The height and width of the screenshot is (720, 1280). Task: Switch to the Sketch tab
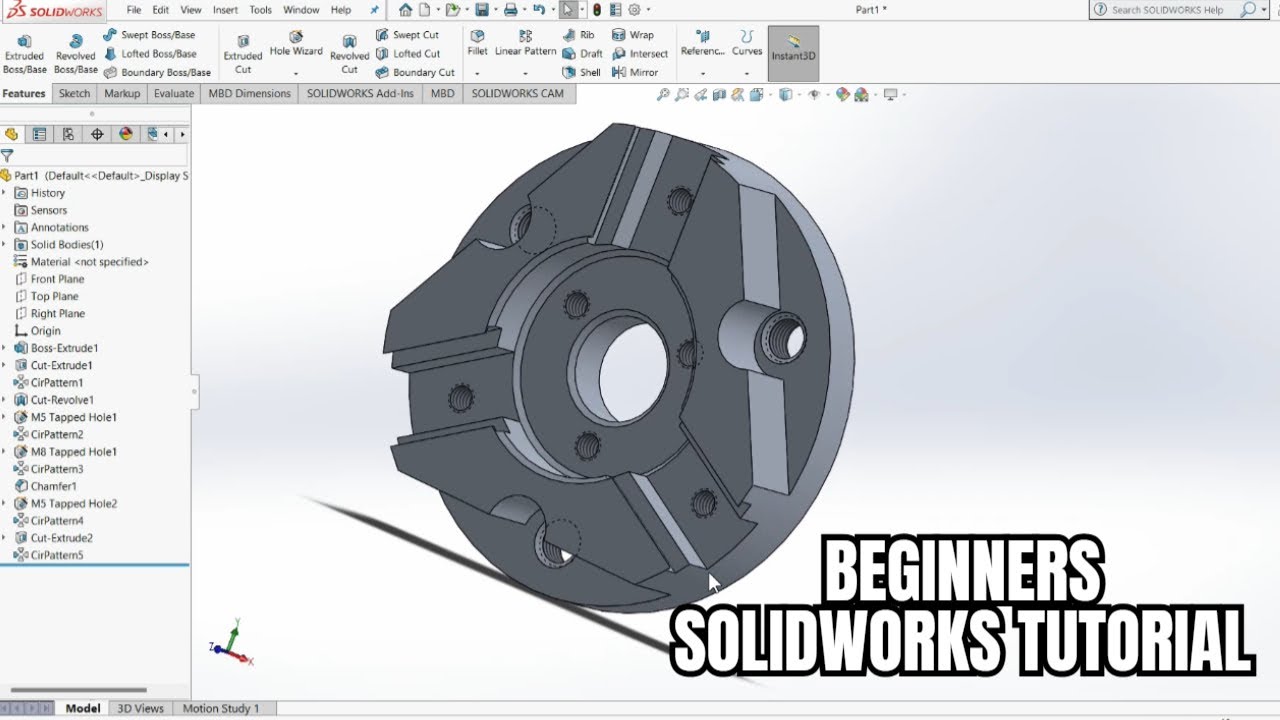[74, 93]
